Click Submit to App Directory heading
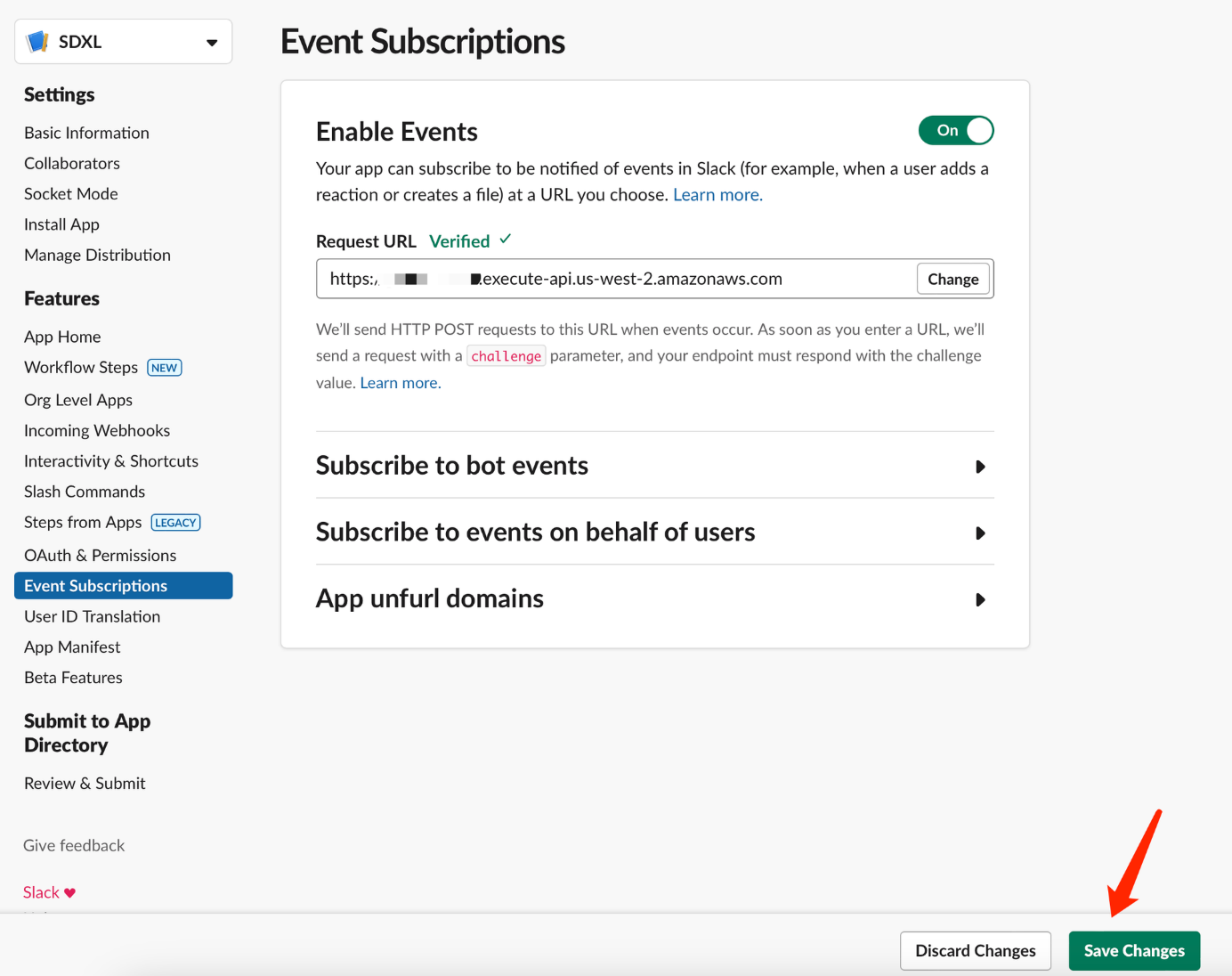 87,733
